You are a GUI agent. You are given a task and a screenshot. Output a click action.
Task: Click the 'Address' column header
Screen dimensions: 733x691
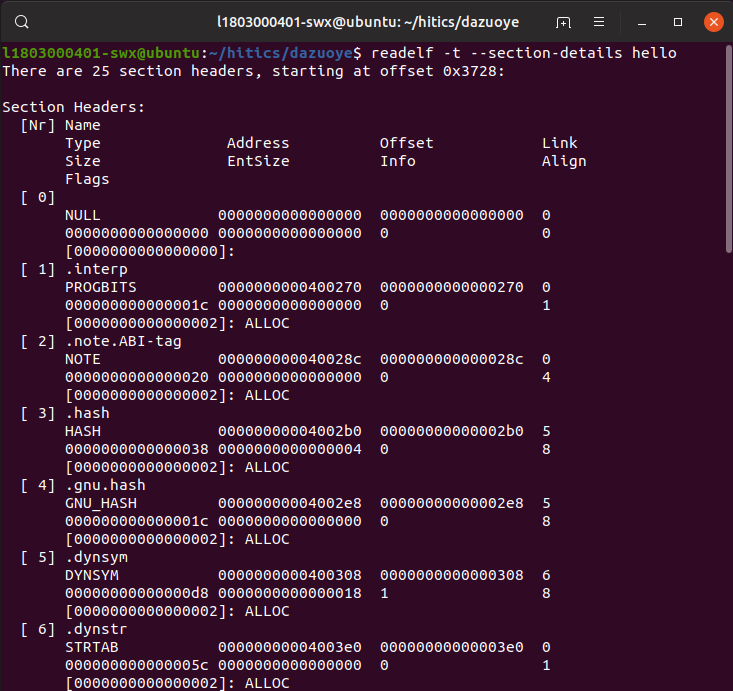[258, 143]
